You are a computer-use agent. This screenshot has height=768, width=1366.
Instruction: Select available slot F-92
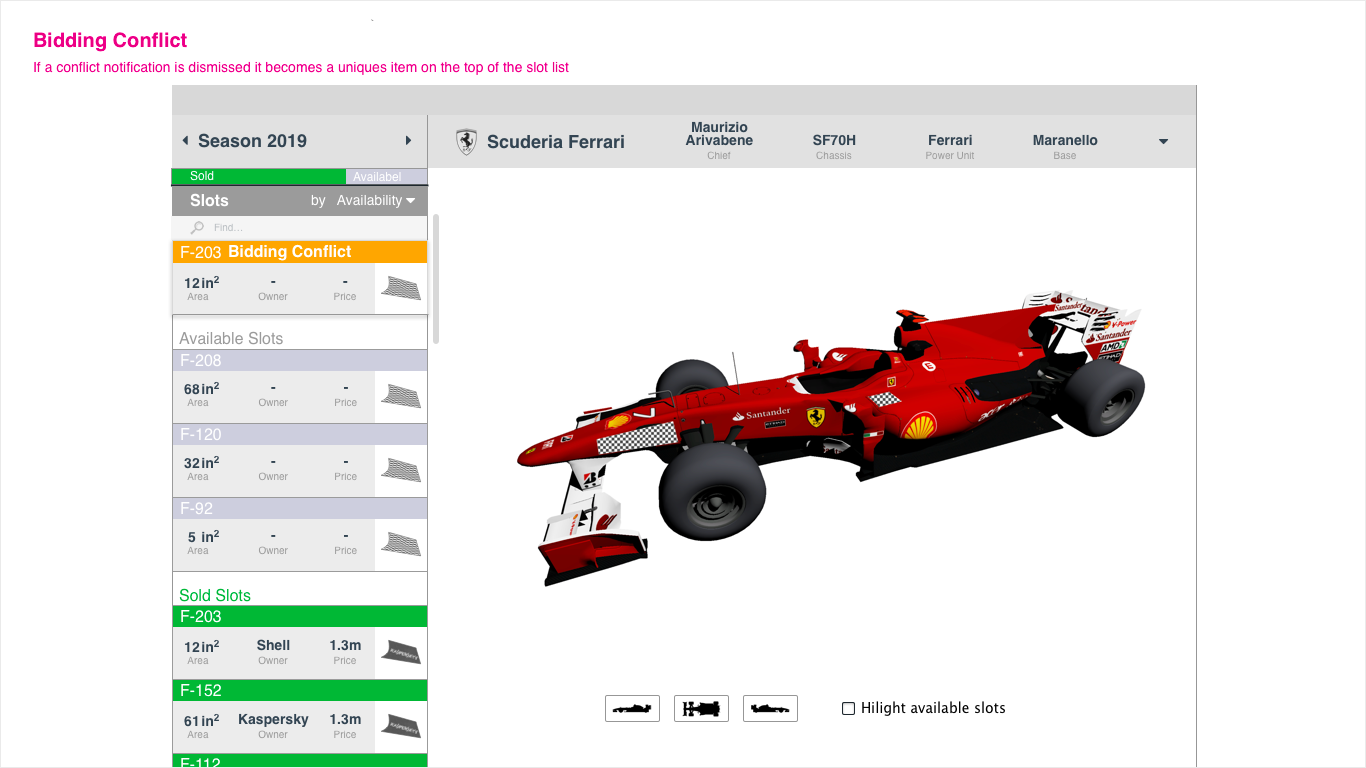click(x=300, y=508)
